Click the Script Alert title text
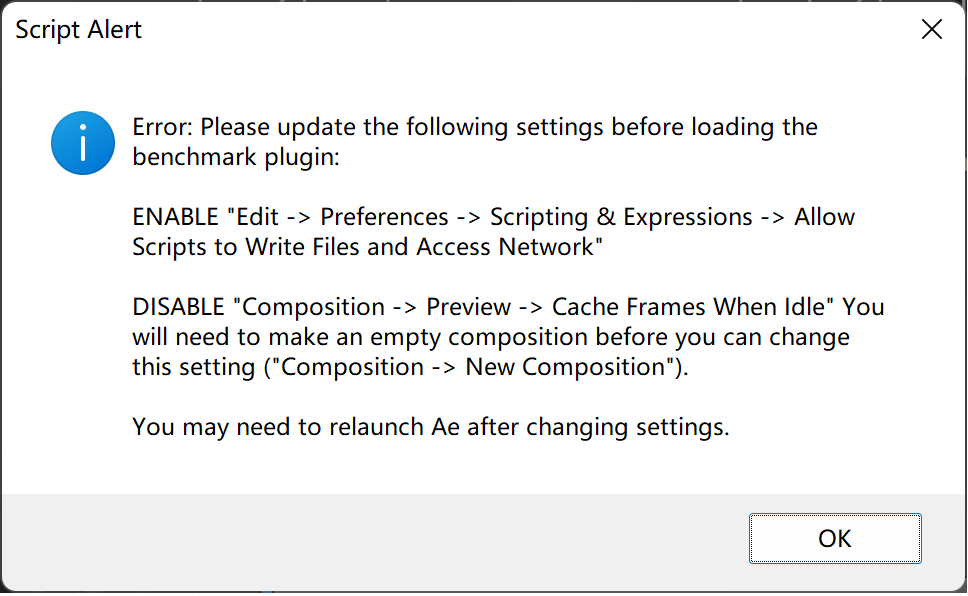 [x=79, y=30]
